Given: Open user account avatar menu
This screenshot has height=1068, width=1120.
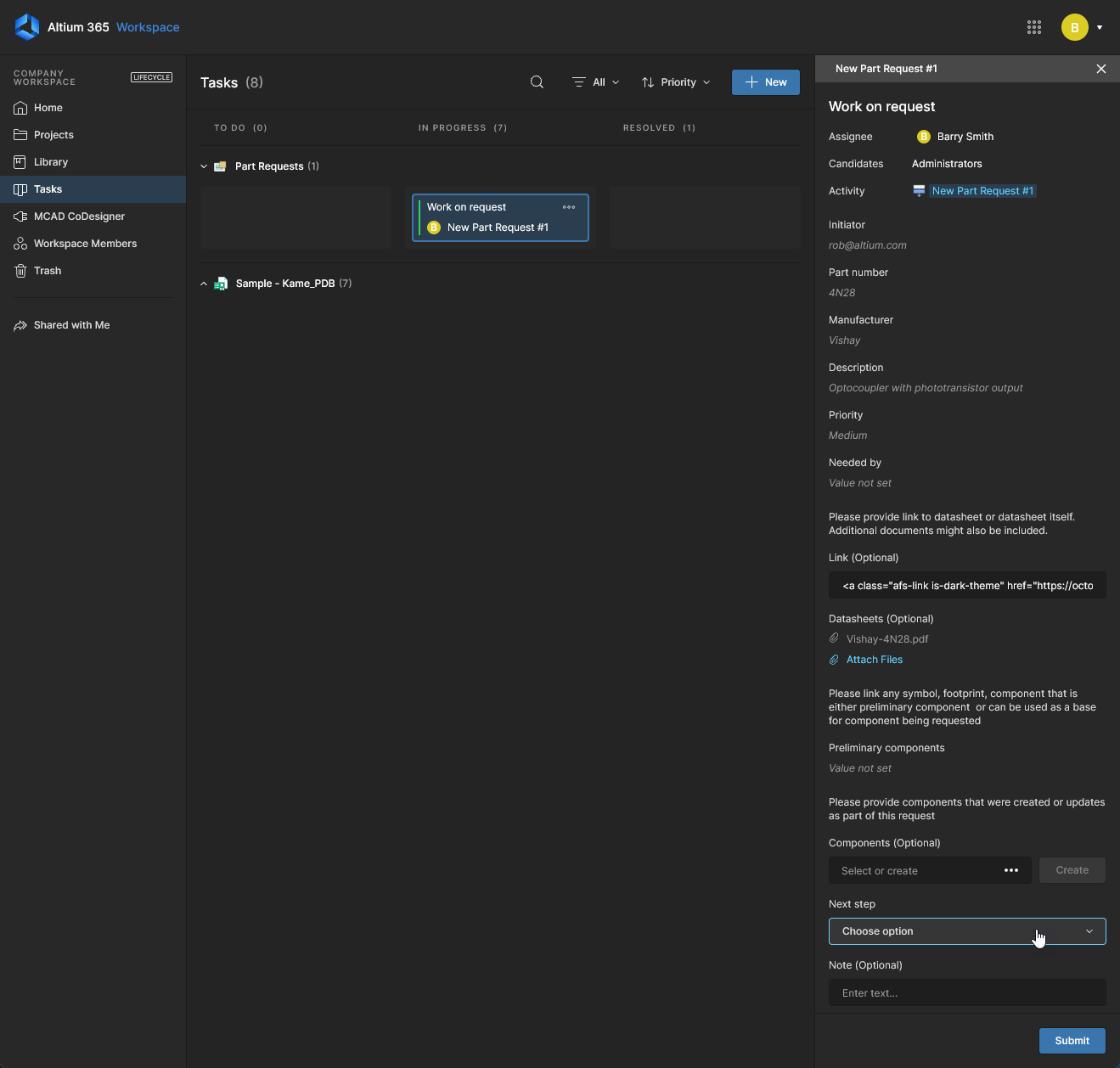Looking at the screenshot, I should click(x=1075, y=27).
